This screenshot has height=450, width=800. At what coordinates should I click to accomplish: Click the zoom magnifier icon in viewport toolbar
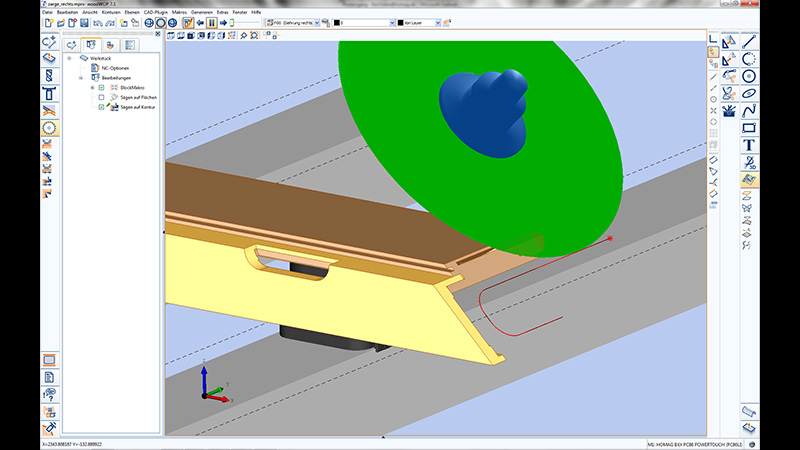coord(244,36)
